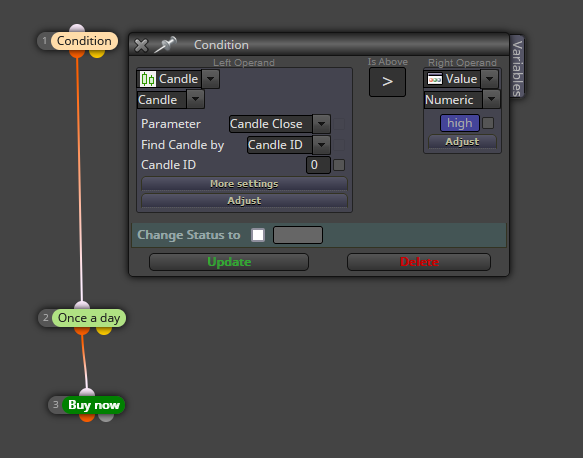Image resolution: width=583 pixels, height=458 pixels.
Task: Click the Find Candle by label
Action: [x=183, y=145]
